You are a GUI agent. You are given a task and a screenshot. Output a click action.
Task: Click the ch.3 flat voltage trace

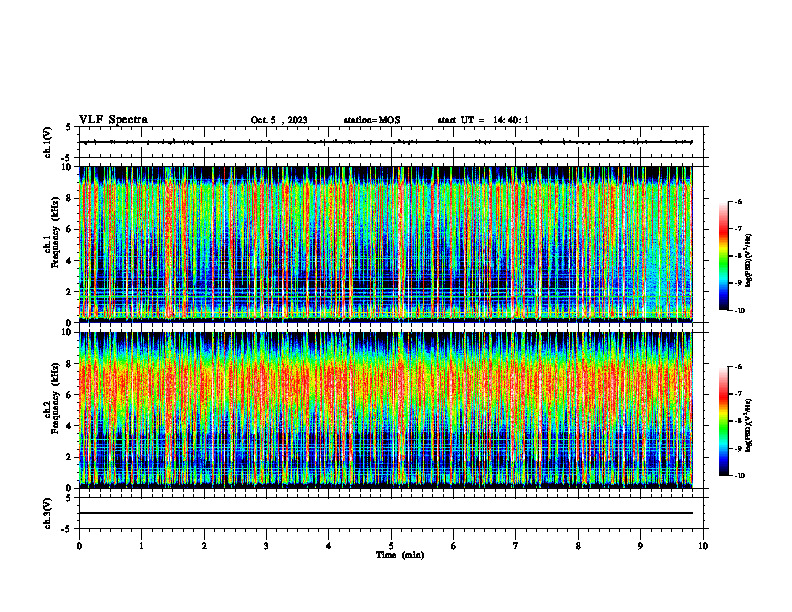pos(385,513)
